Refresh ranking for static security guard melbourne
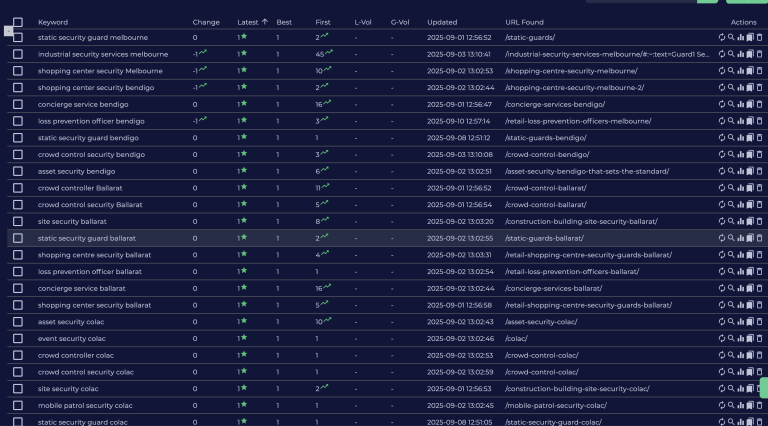The width and height of the screenshot is (768, 426). click(722, 37)
